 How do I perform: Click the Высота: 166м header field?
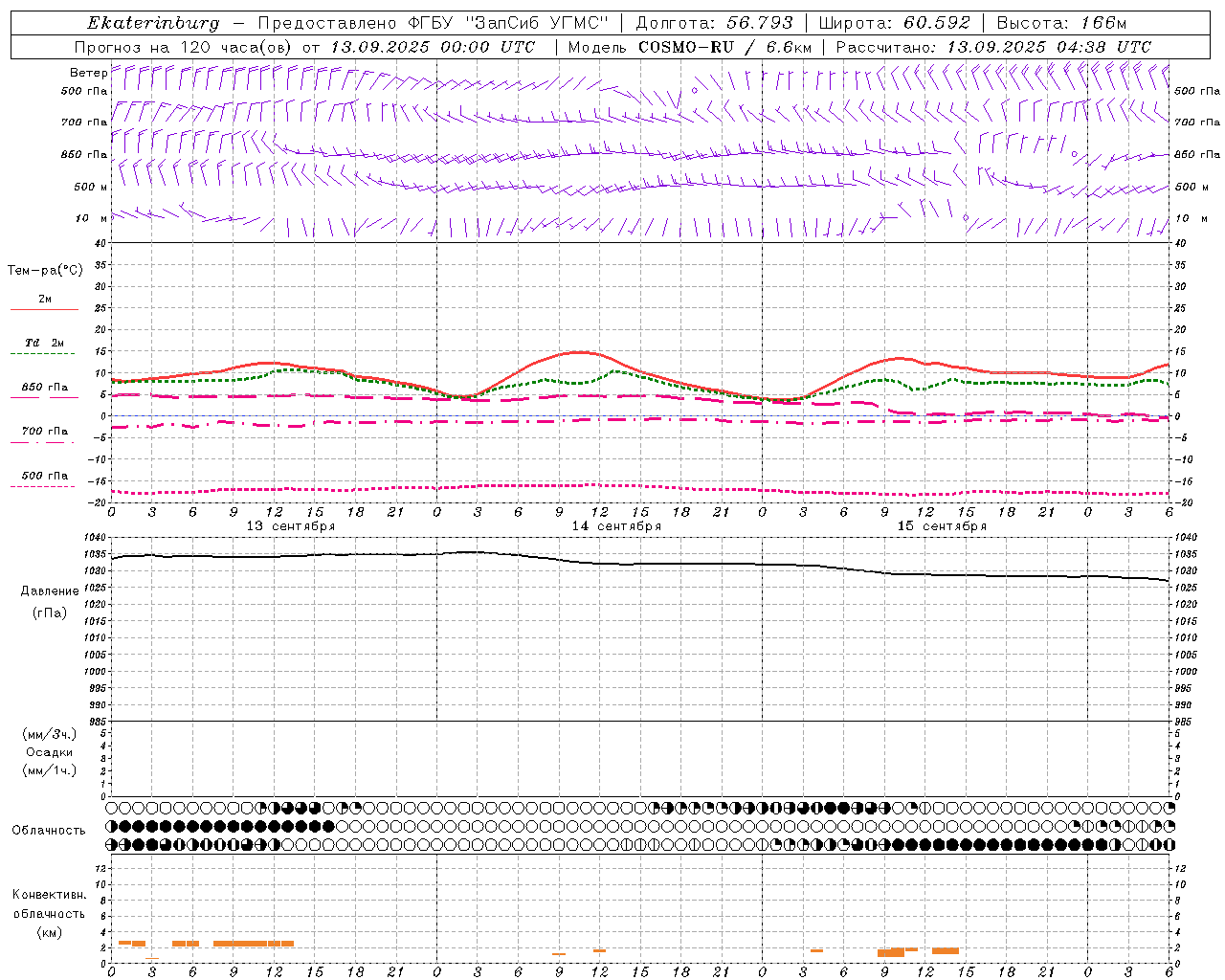point(1061,23)
